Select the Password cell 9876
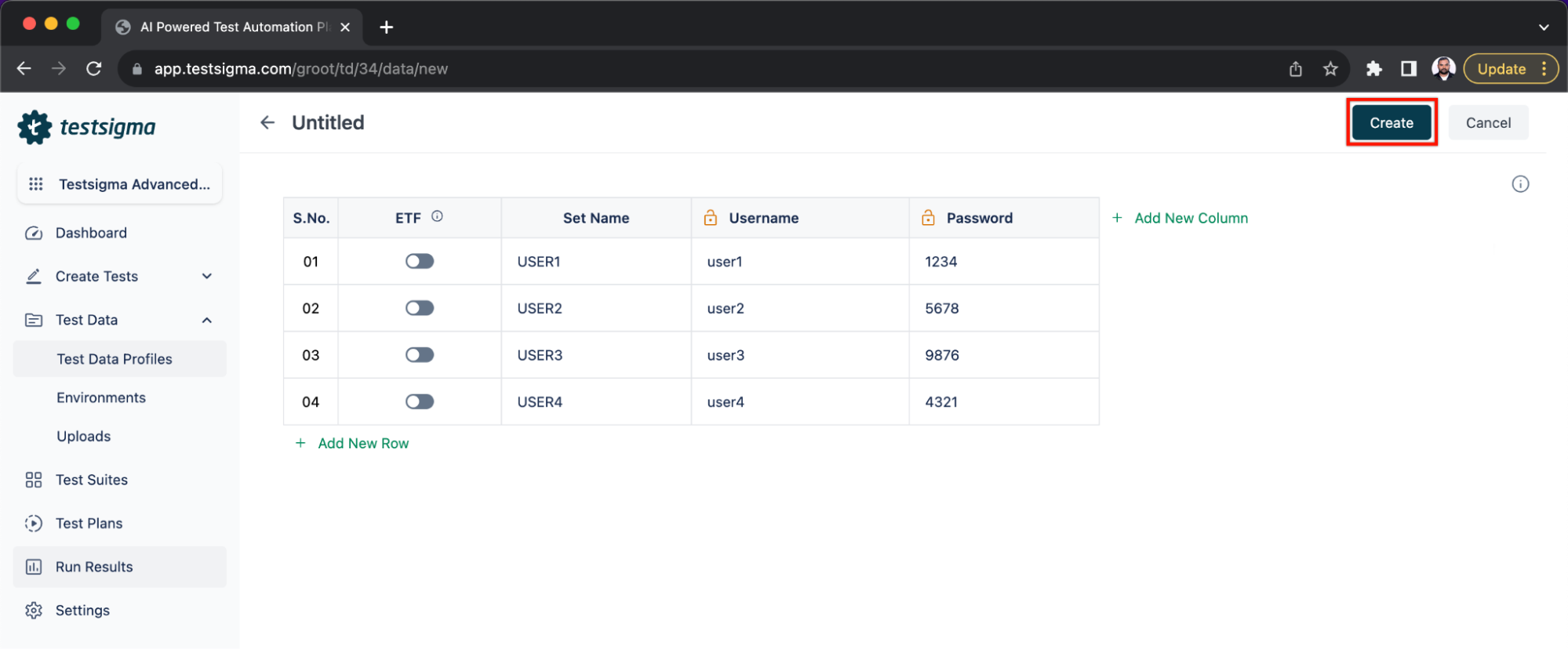Screen dimensions: 1568x649 coord(1004,355)
